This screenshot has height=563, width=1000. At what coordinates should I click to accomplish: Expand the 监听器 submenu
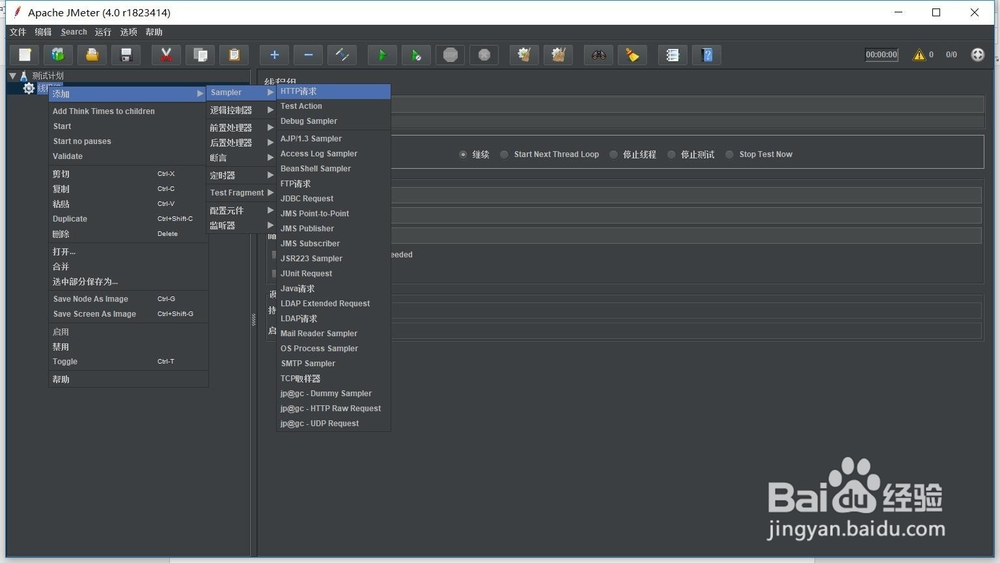click(x=242, y=226)
